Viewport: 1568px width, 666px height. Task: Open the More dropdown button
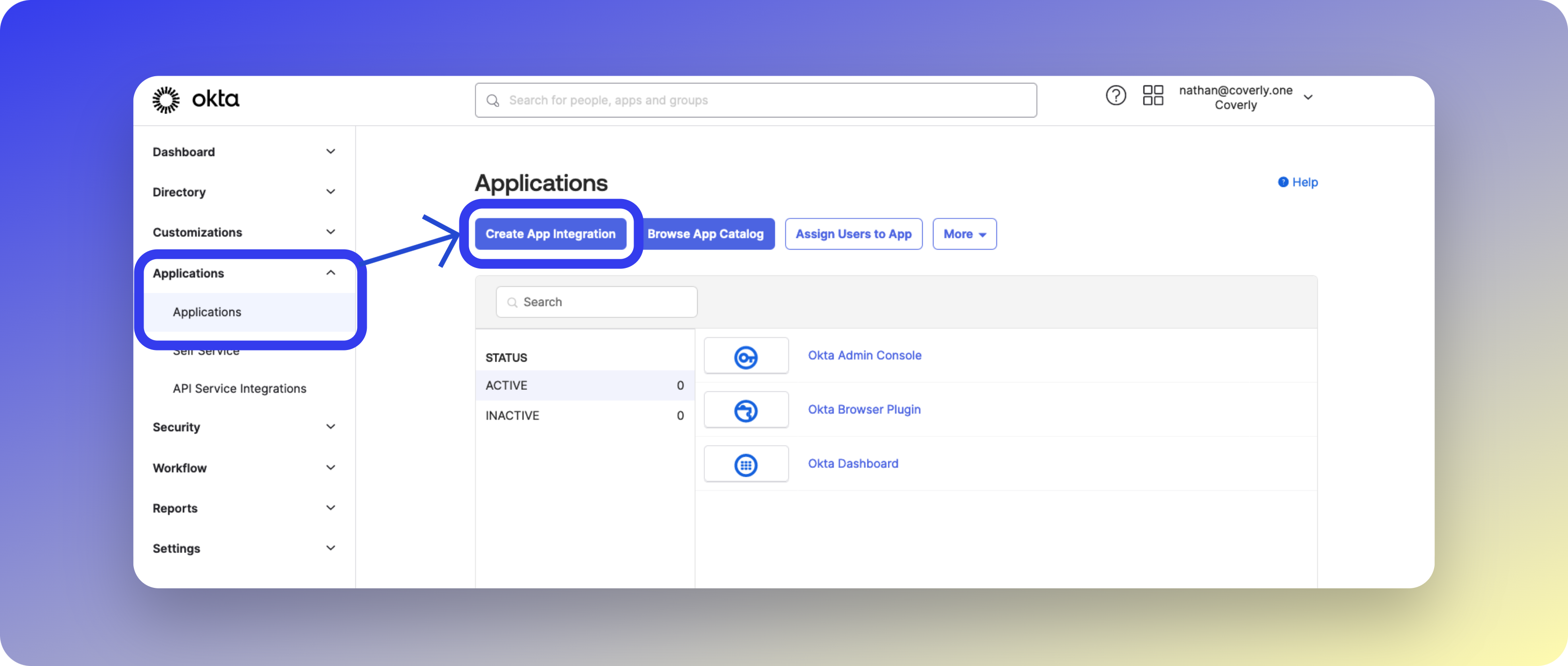coord(964,234)
